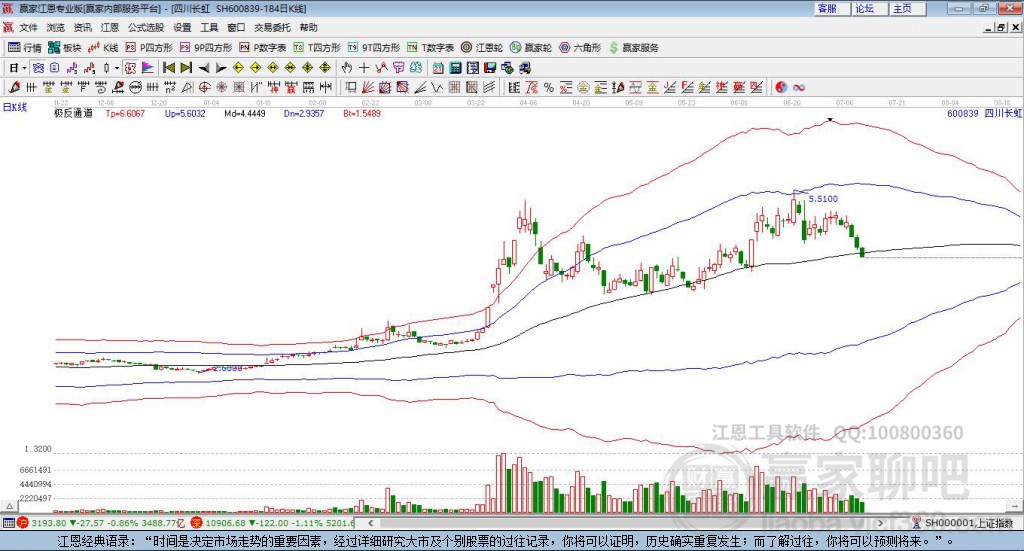Click the 5.5100 price high label
Image resolution: width=1024 pixels, height=551 pixels.
click(823, 198)
